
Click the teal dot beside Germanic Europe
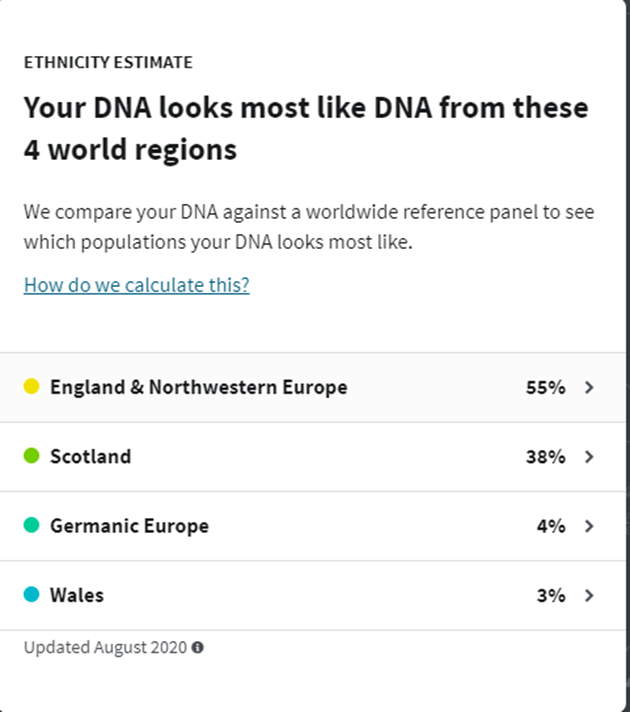pyautogui.click(x=31, y=526)
